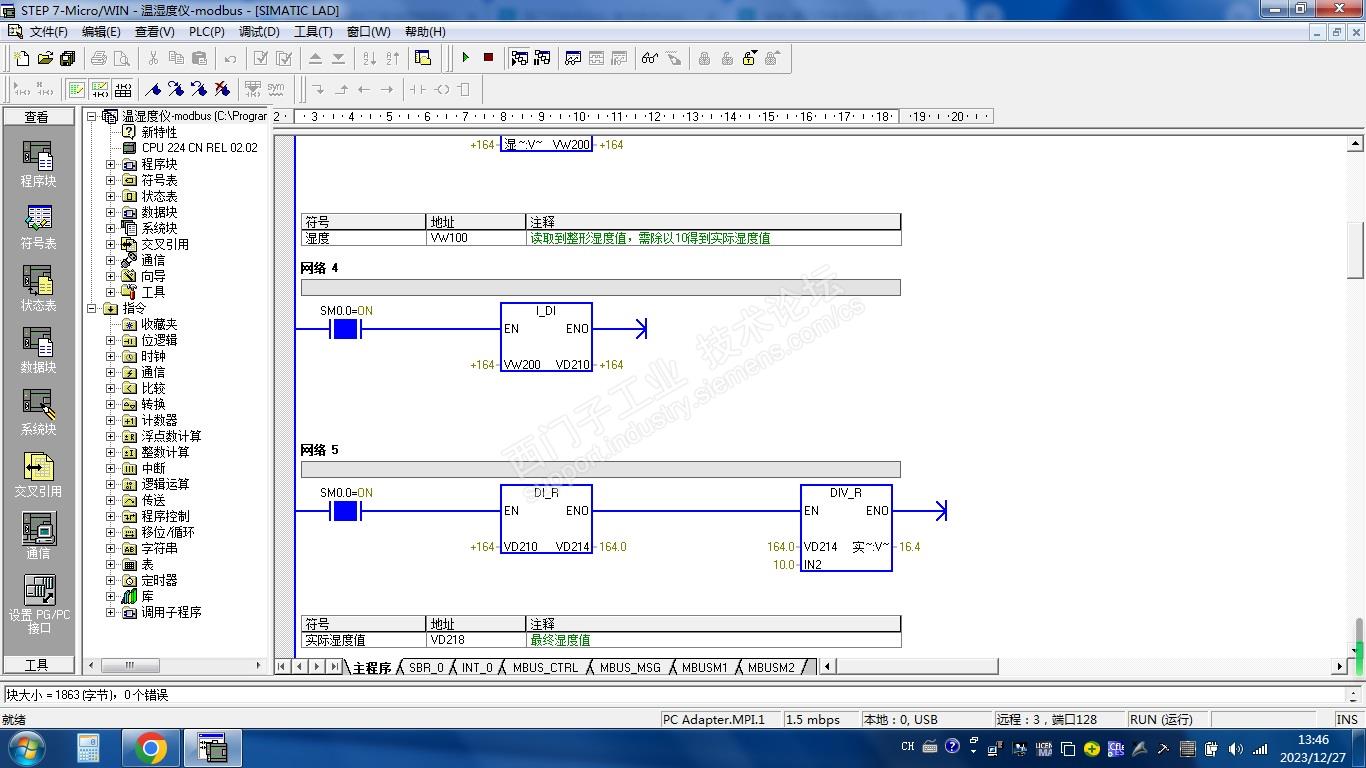
Task: Open the 调试(D) menu
Action: coord(260,31)
